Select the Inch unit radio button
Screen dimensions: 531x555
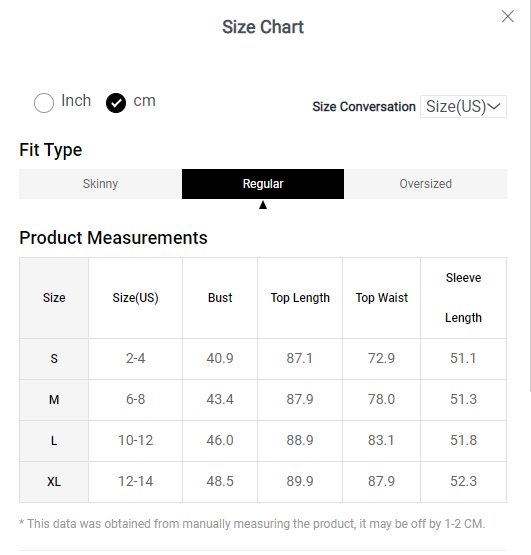click(x=44, y=103)
